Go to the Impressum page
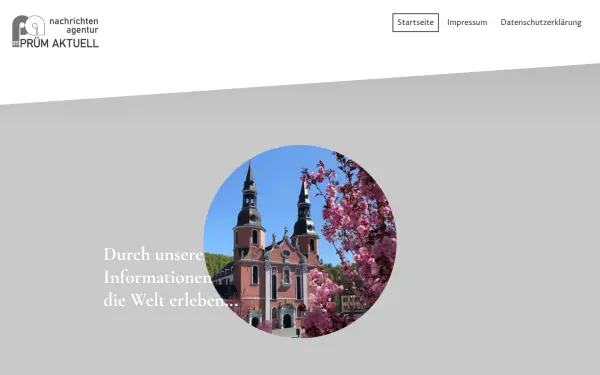 click(467, 23)
